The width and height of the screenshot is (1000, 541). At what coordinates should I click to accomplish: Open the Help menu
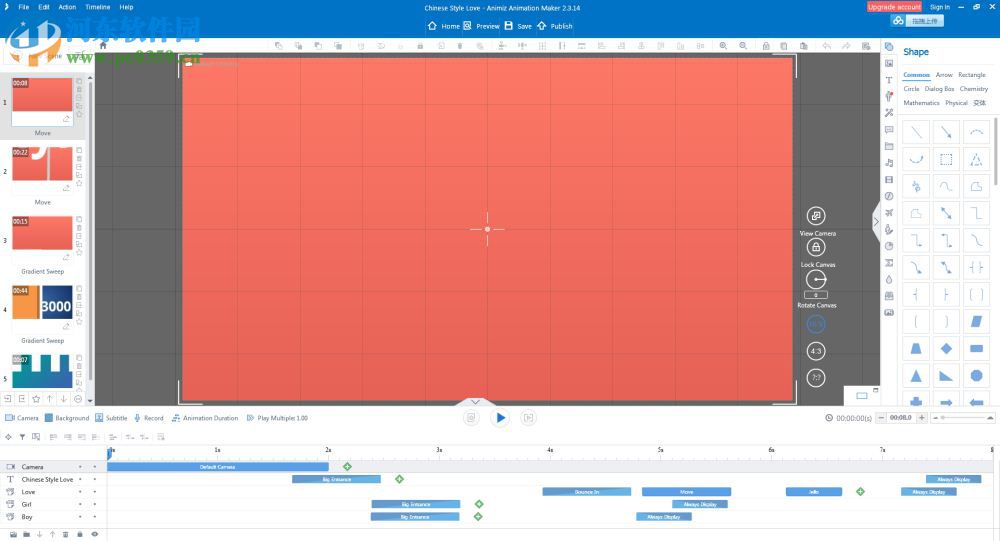click(x=126, y=7)
